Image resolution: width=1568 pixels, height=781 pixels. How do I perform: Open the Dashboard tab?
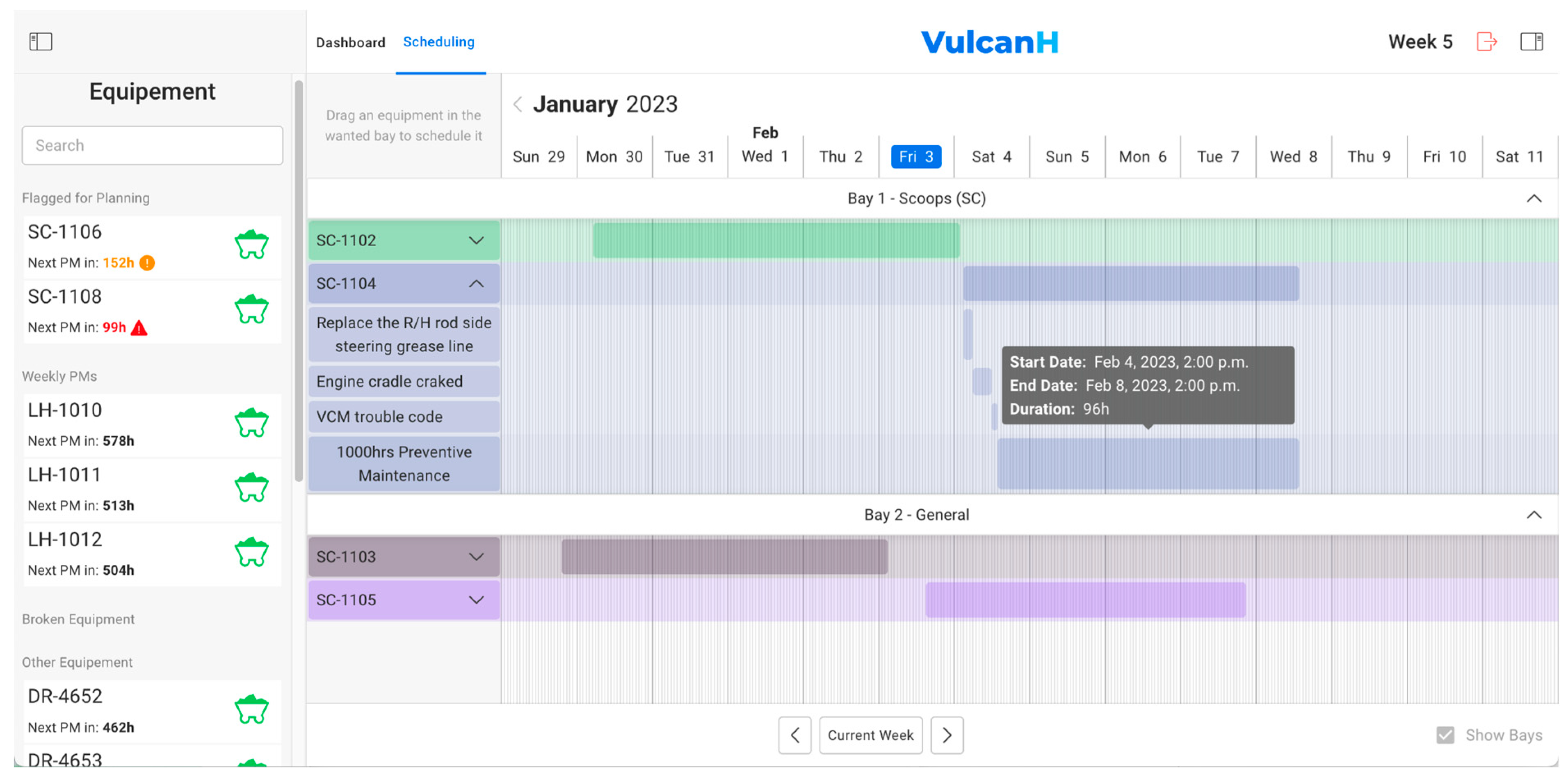[351, 42]
